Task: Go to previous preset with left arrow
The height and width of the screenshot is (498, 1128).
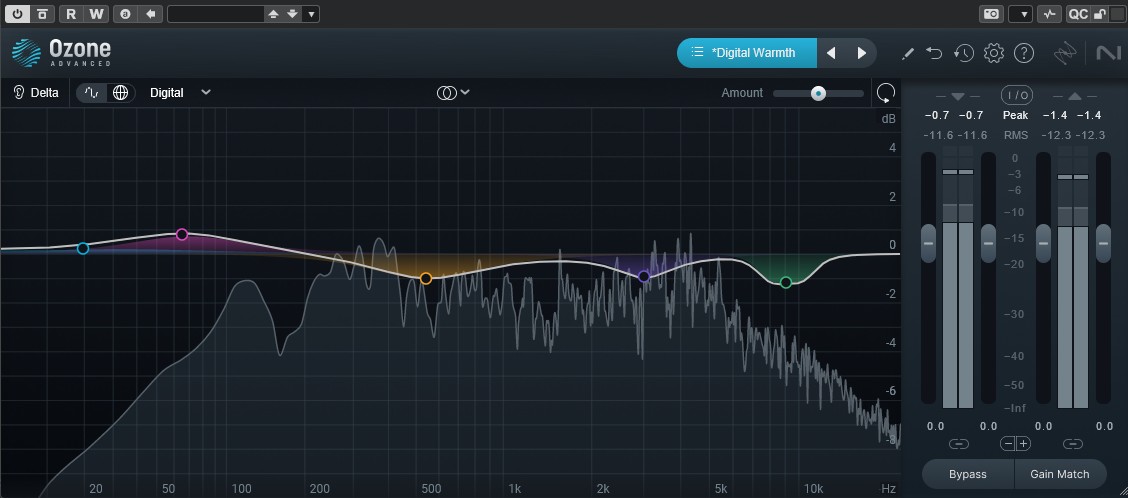Action: pos(831,53)
